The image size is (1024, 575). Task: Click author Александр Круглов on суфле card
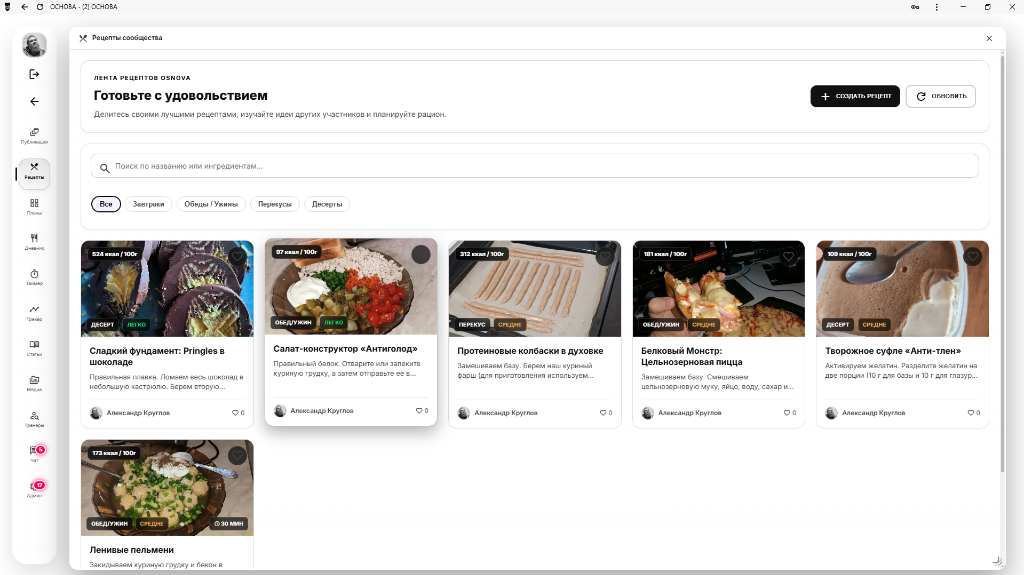coord(873,413)
